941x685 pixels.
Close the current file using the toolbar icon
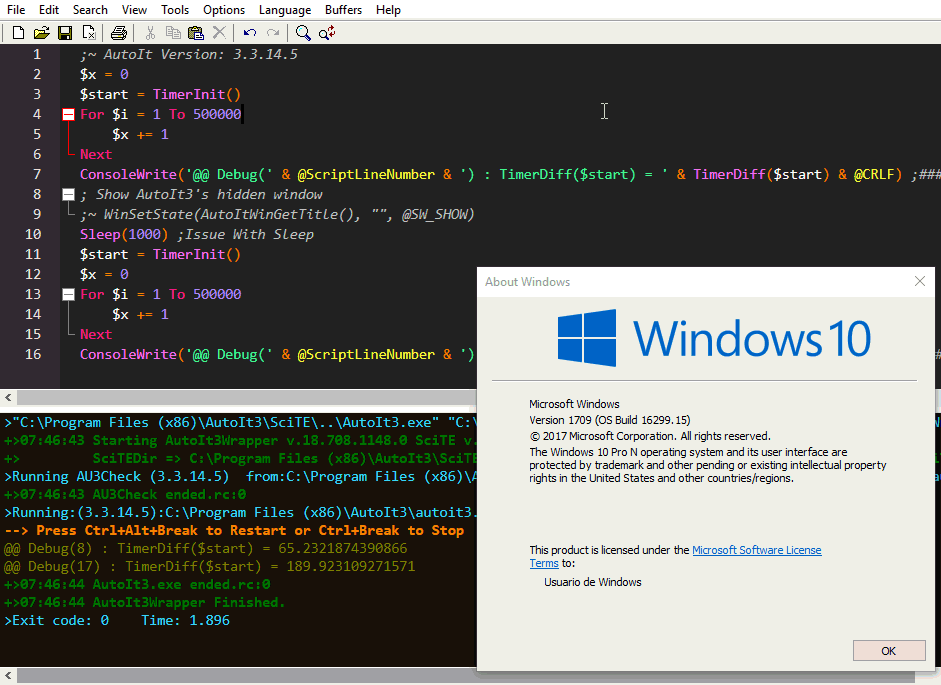[89, 32]
